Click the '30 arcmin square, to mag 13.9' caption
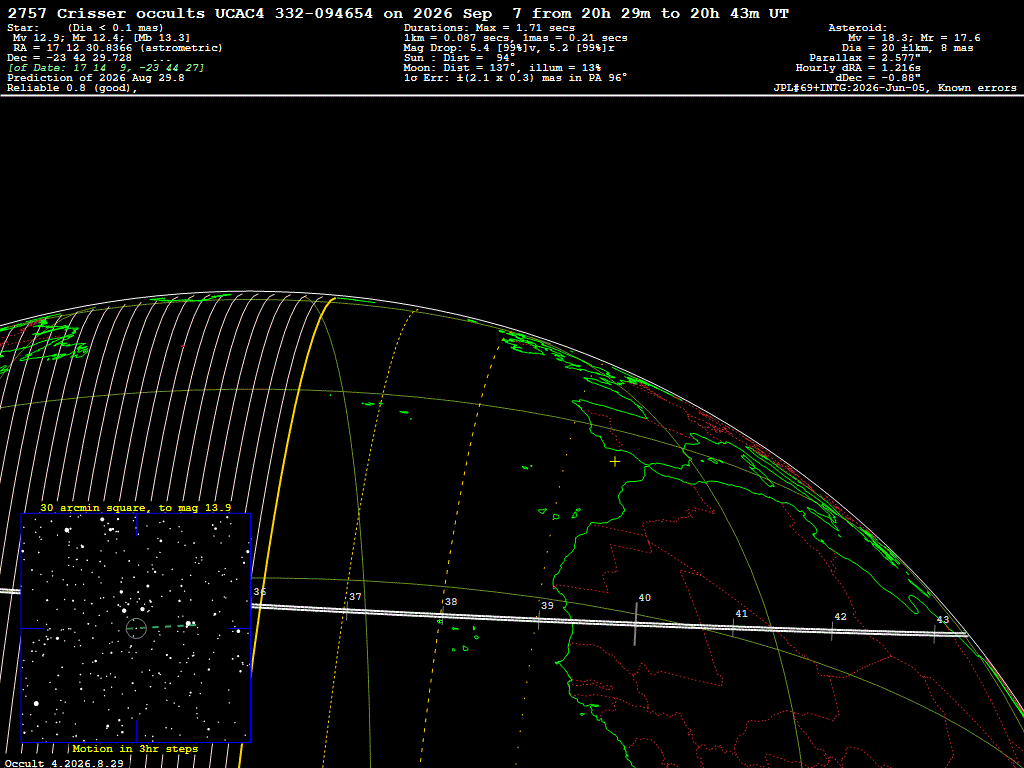Viewport: 1024px width, 768px height. pos(135,507)
